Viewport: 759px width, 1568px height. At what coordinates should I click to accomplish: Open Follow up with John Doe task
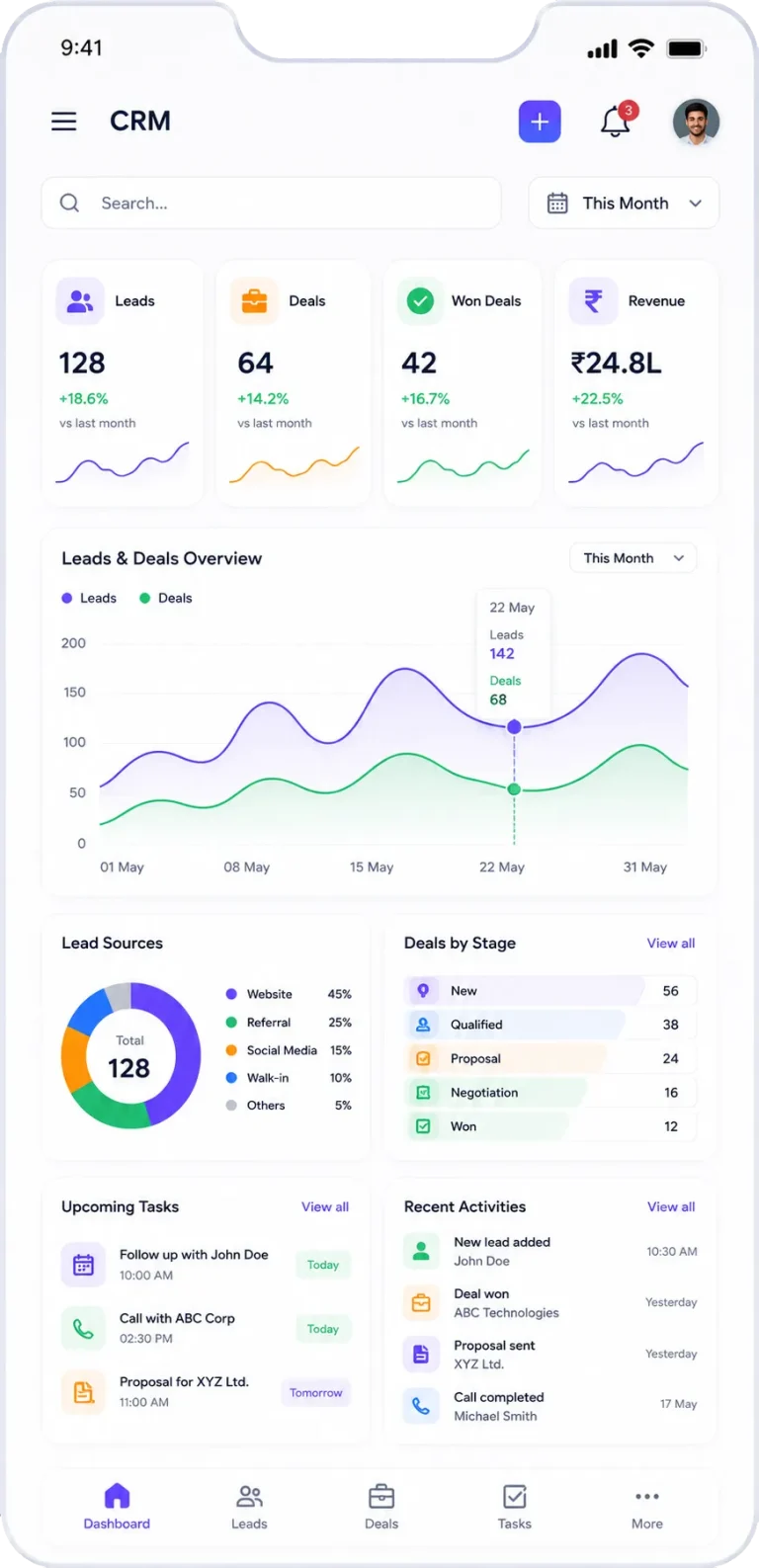pos(206,1265)
